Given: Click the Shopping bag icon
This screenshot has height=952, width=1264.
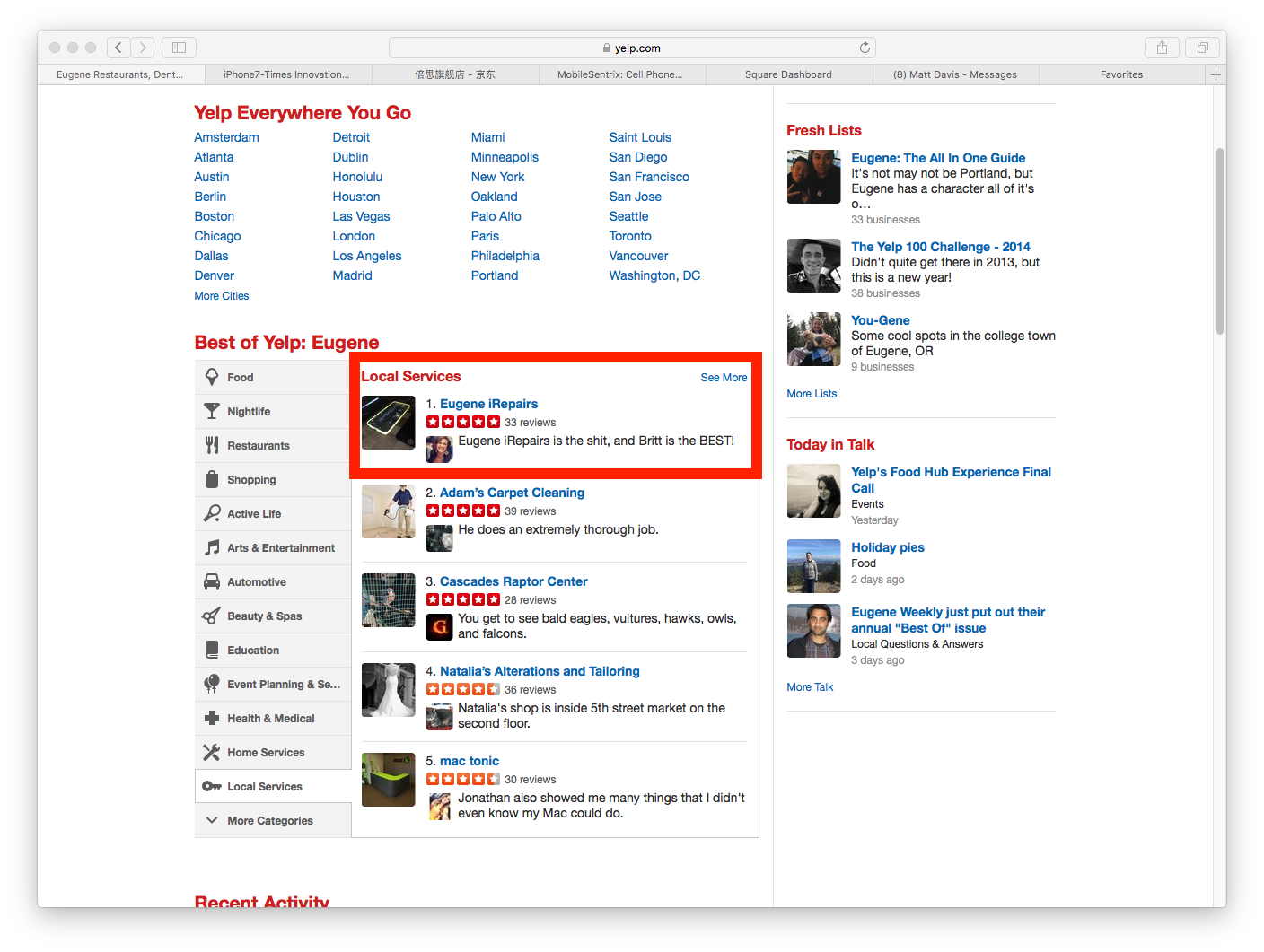Looking at the screenshot, I should (x=212, y=479).
